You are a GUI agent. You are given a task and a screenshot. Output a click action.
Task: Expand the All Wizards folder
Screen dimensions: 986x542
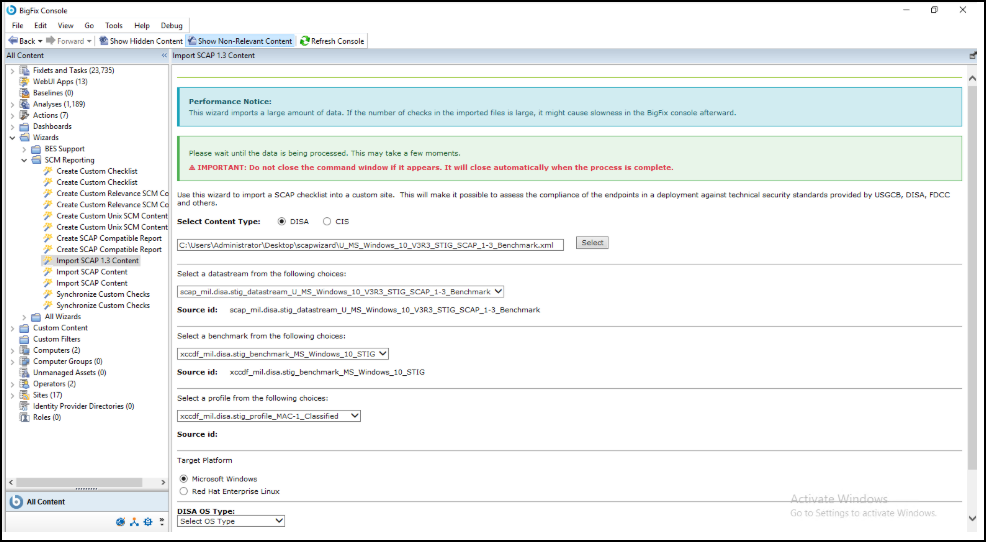(x=24, y=317)
